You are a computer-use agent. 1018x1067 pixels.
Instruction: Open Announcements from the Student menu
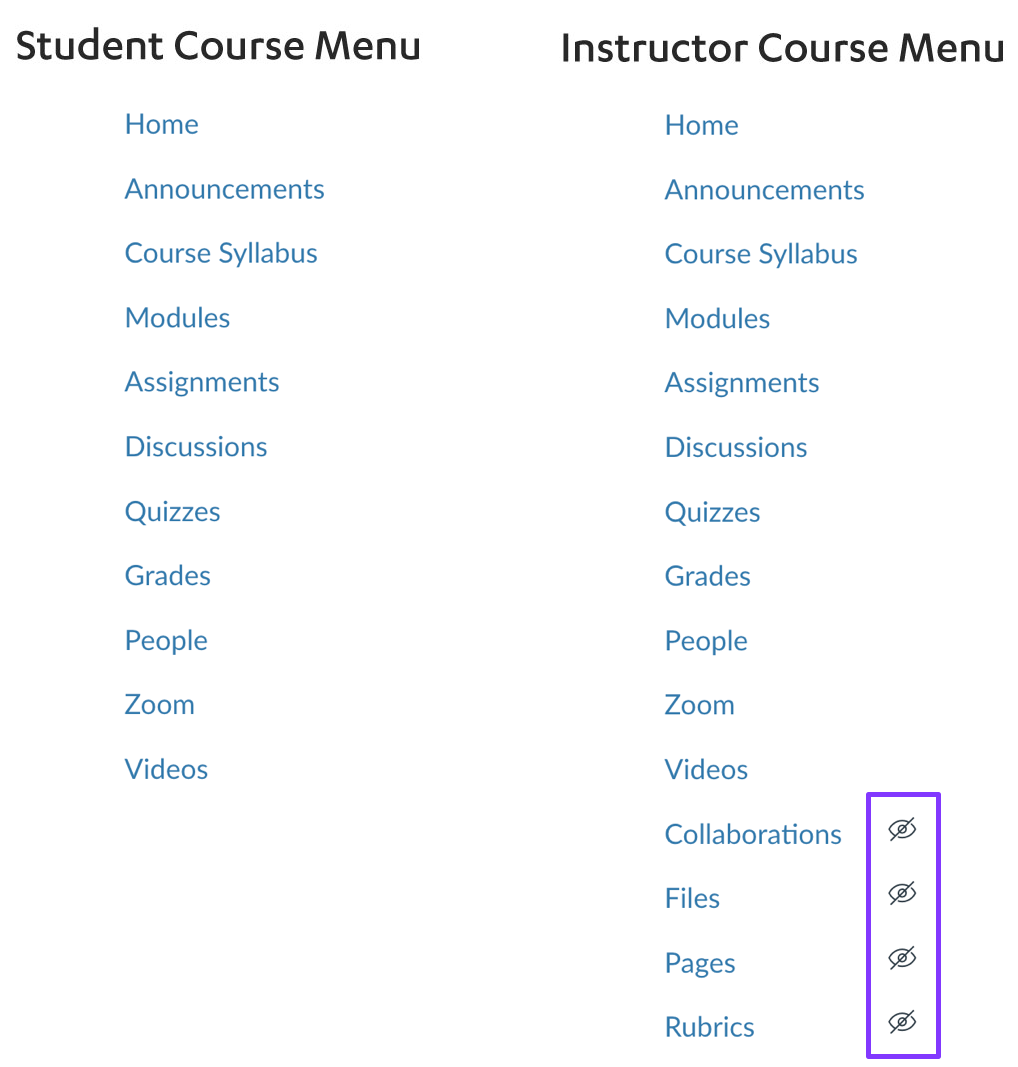point(224,189)
